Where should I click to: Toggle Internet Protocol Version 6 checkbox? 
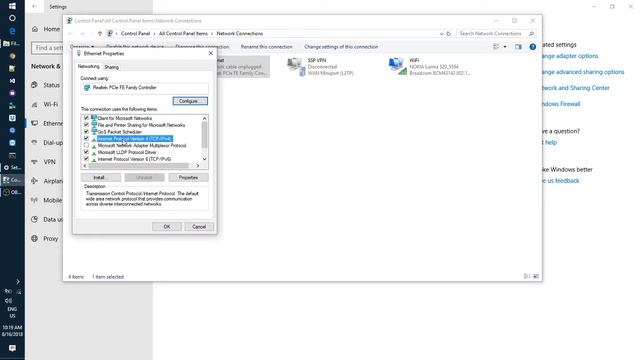pyautogui.click(x=86, y=159)
